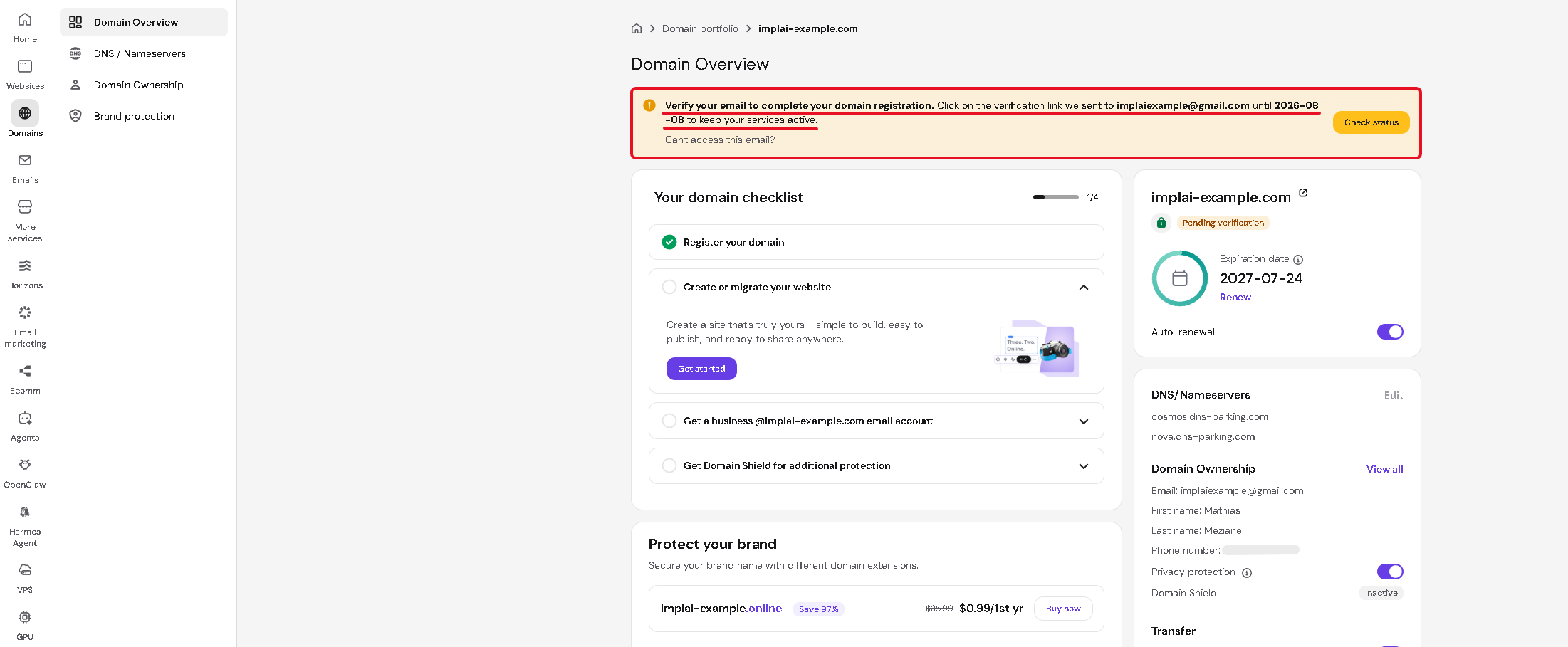The image size is (1568, 647).
Task: Open Horizons in the sidebar
Action: coord(25,274)
